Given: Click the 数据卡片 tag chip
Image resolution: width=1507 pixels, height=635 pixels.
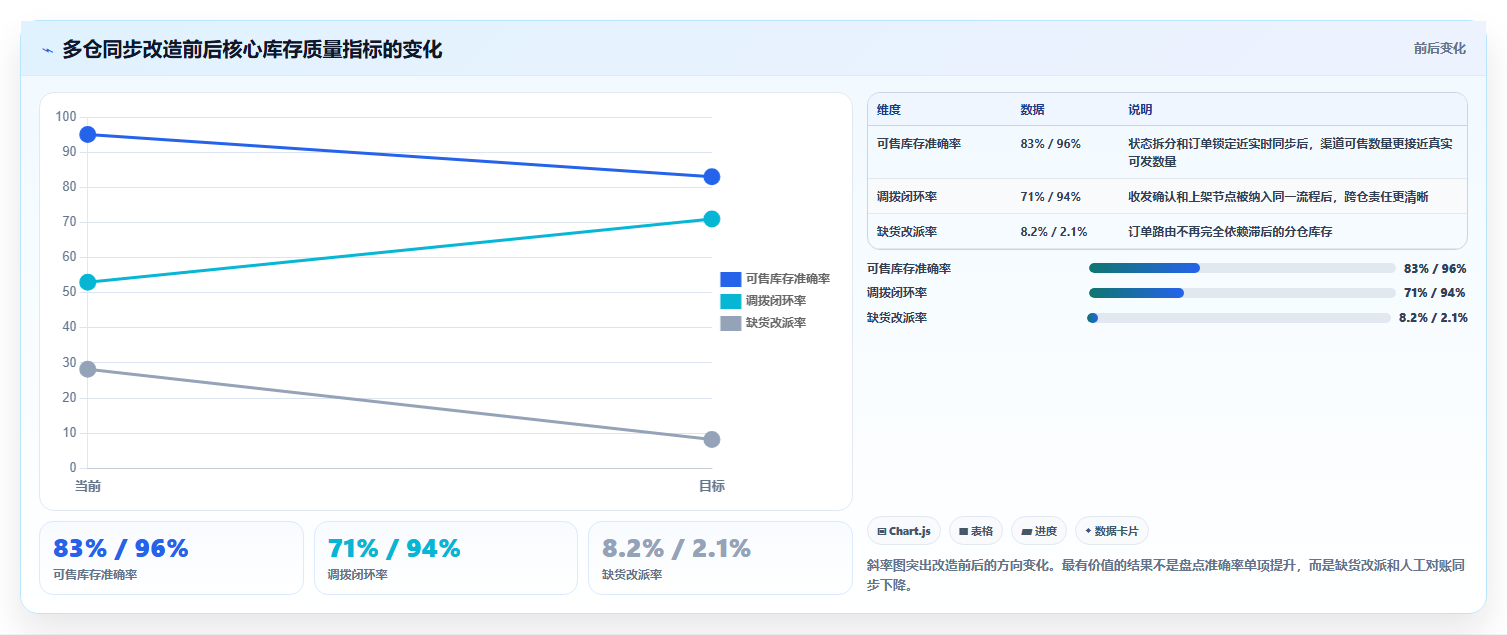Looking at the screenshot, I should click(x=1111, y=531).
